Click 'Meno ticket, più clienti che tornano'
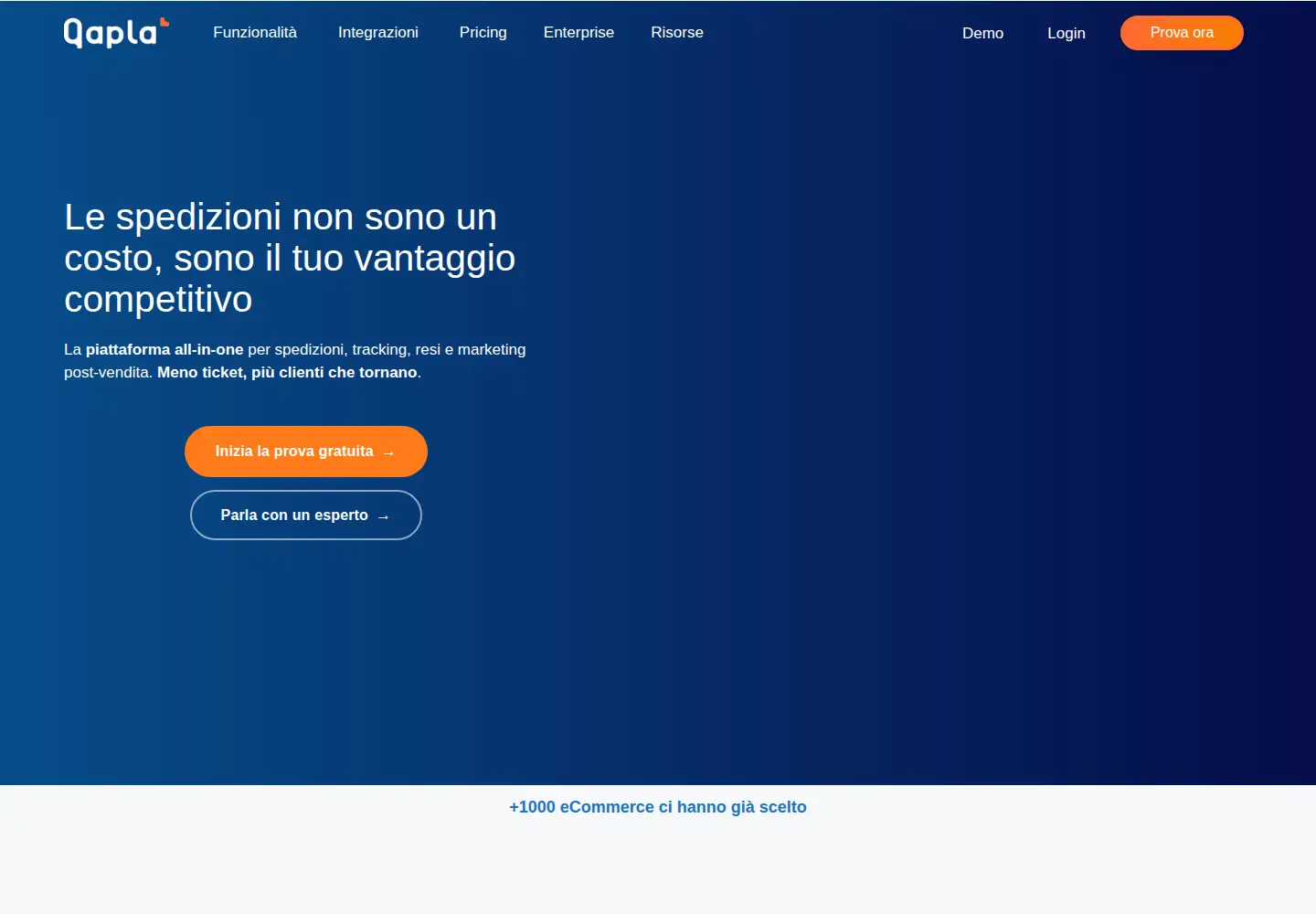The image size is (1316, 914). (287, 373)
